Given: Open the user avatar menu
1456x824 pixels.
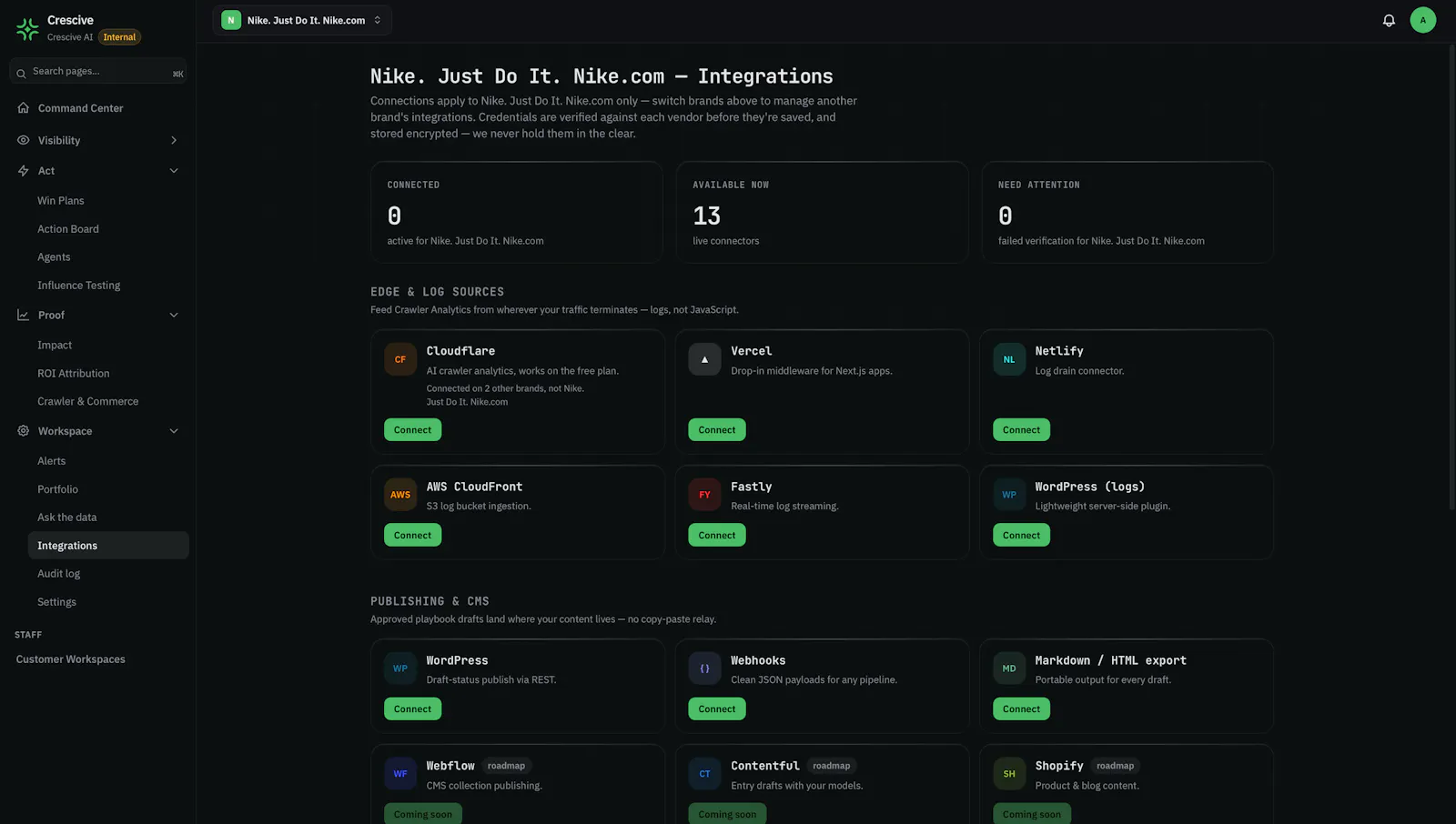Looking at the screenshot, I should 1423,20.
